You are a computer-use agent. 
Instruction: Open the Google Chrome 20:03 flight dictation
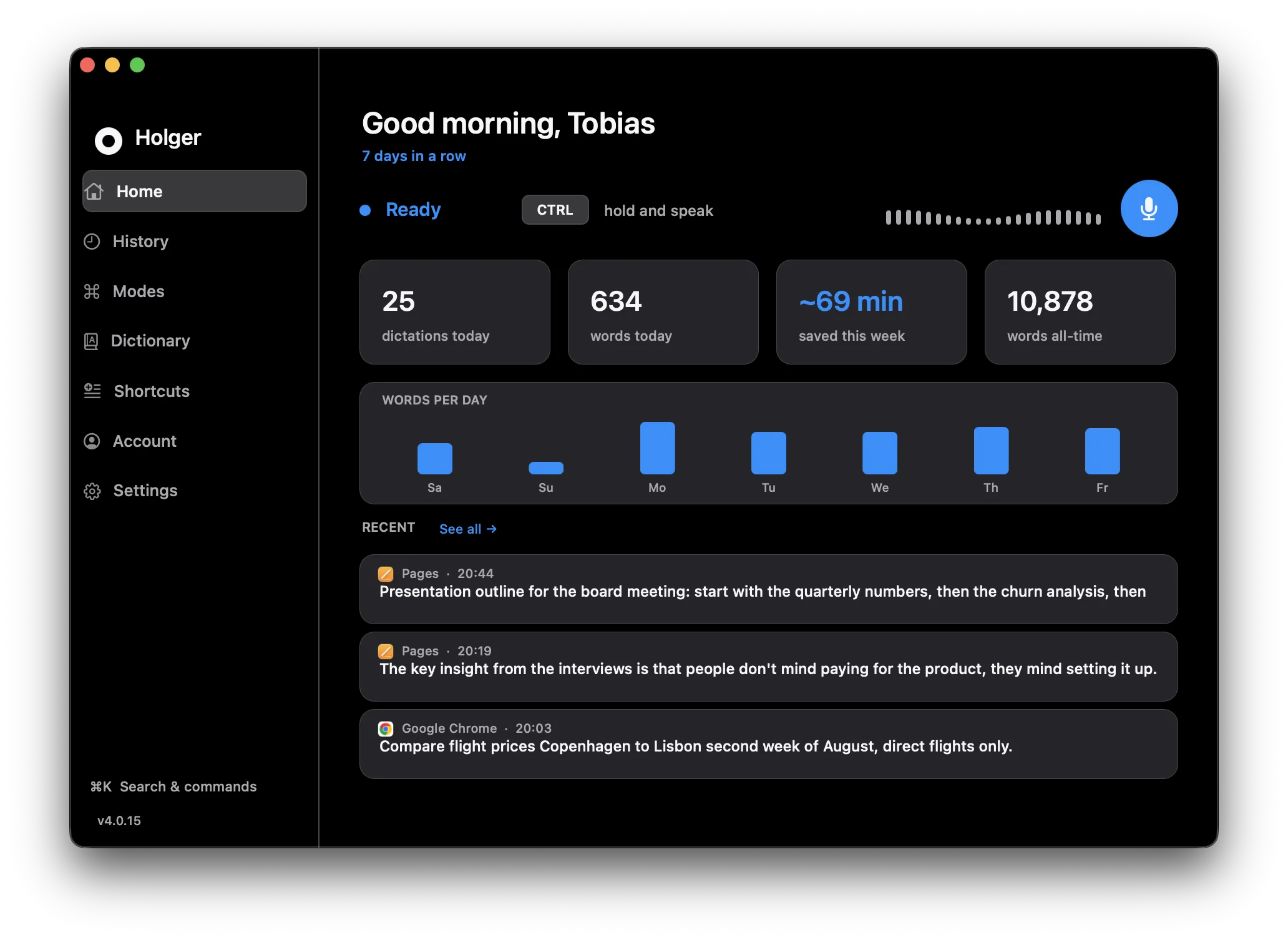[768, 744]
